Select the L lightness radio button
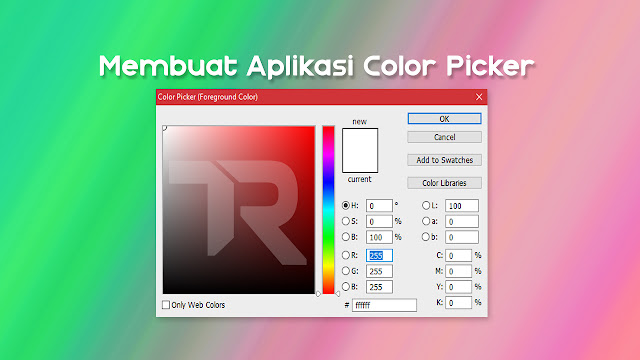The width and height of the screenshot is (640, 360). (x=426, y=205)
